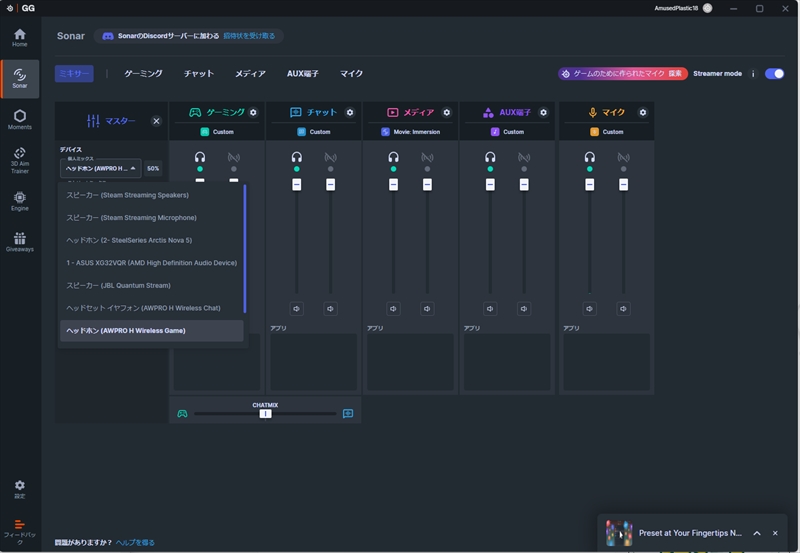Toggle チャット stream broadcast icon
The image size is (800, 553).
(331, 157)
